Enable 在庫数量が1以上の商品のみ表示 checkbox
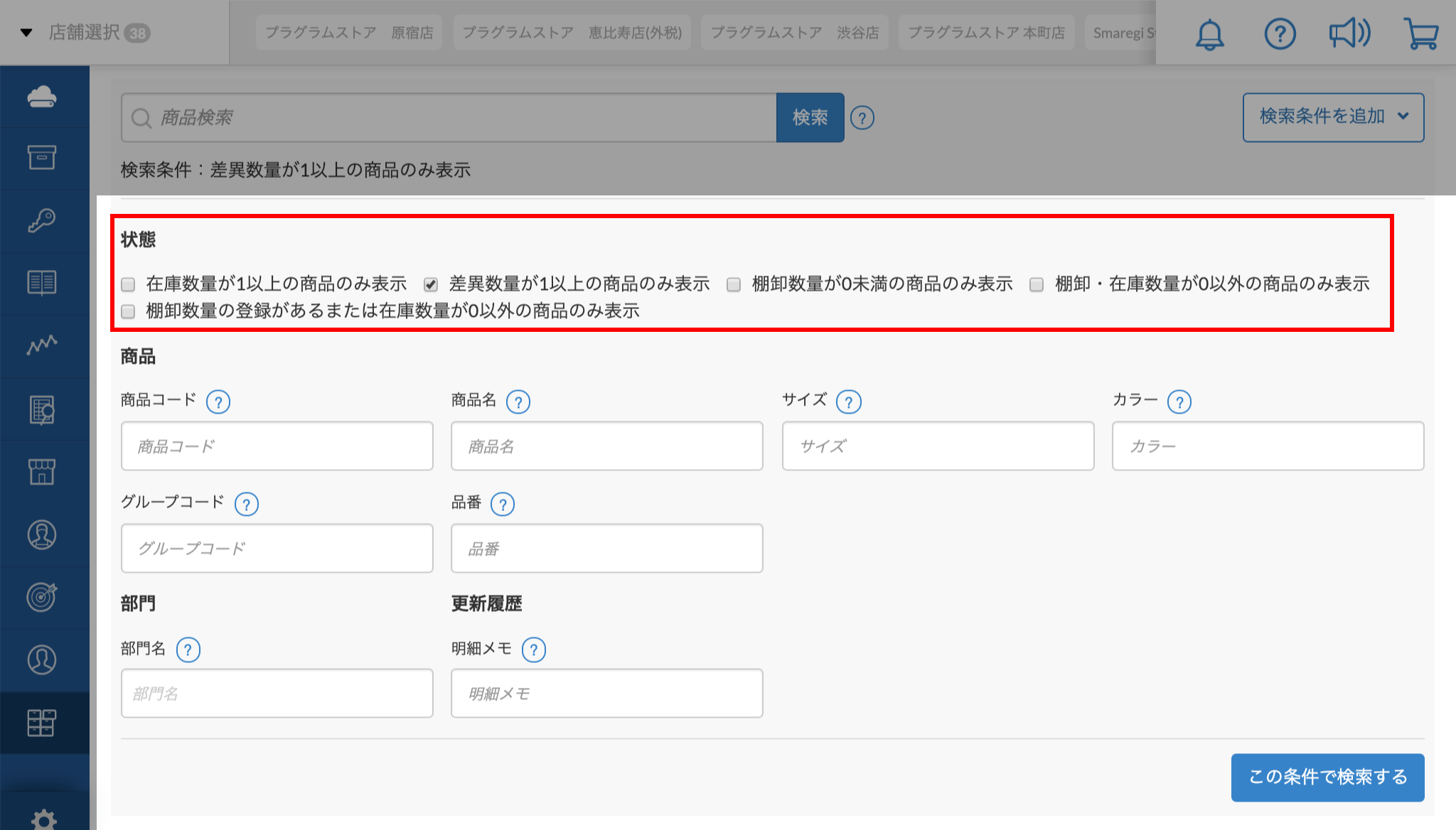Screen dimensions: 1456x830 pyautogui.click(x=128, y=284)
